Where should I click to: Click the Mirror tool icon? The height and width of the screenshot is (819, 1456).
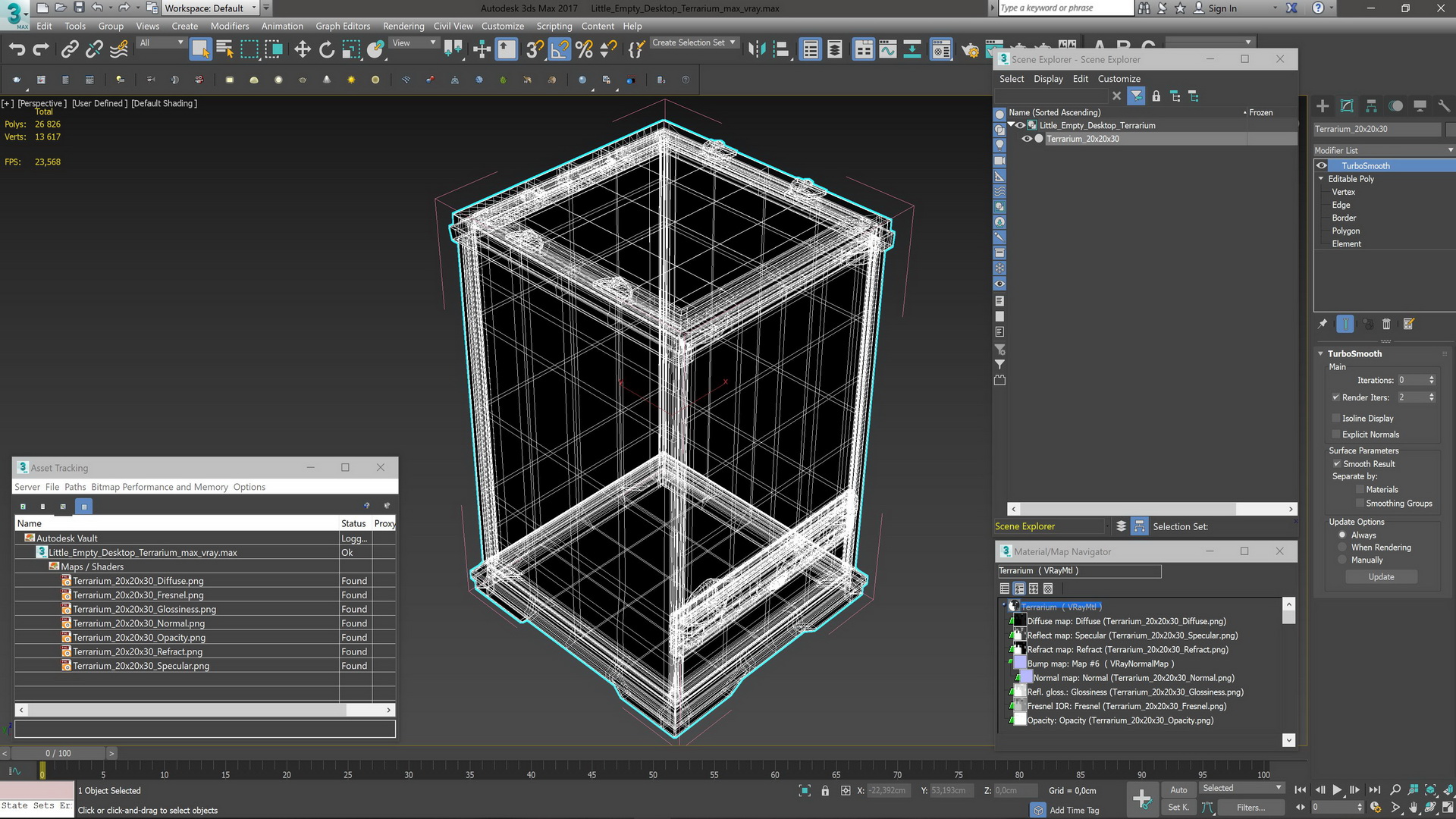click(756, 50)
